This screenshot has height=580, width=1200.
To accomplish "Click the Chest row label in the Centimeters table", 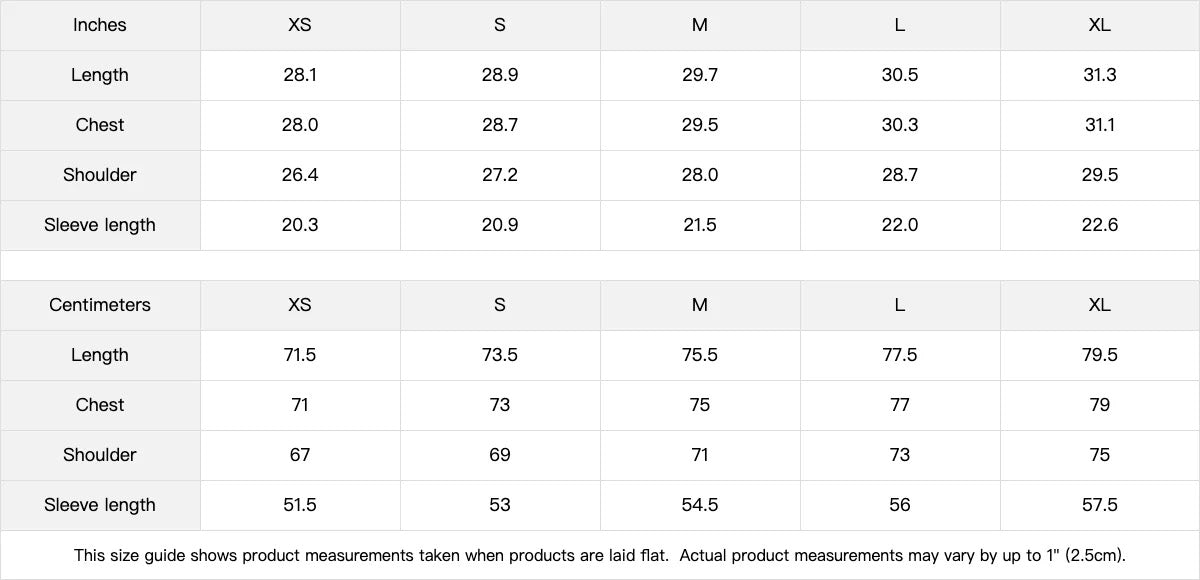I will pos(100,405).
